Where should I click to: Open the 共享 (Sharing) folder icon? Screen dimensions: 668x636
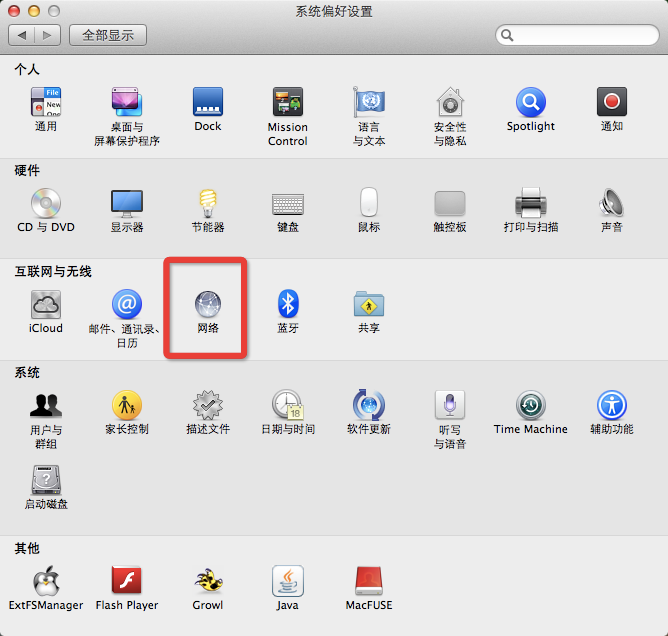pos(369,304)
